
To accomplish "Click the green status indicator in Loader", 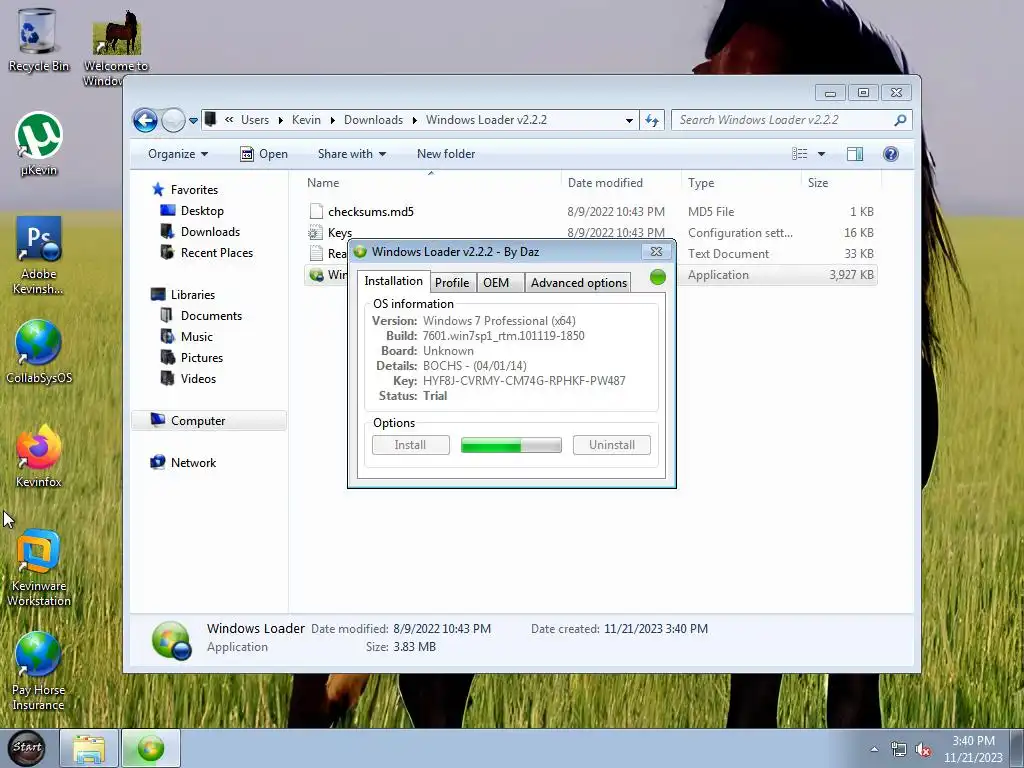I will (658, 278).
